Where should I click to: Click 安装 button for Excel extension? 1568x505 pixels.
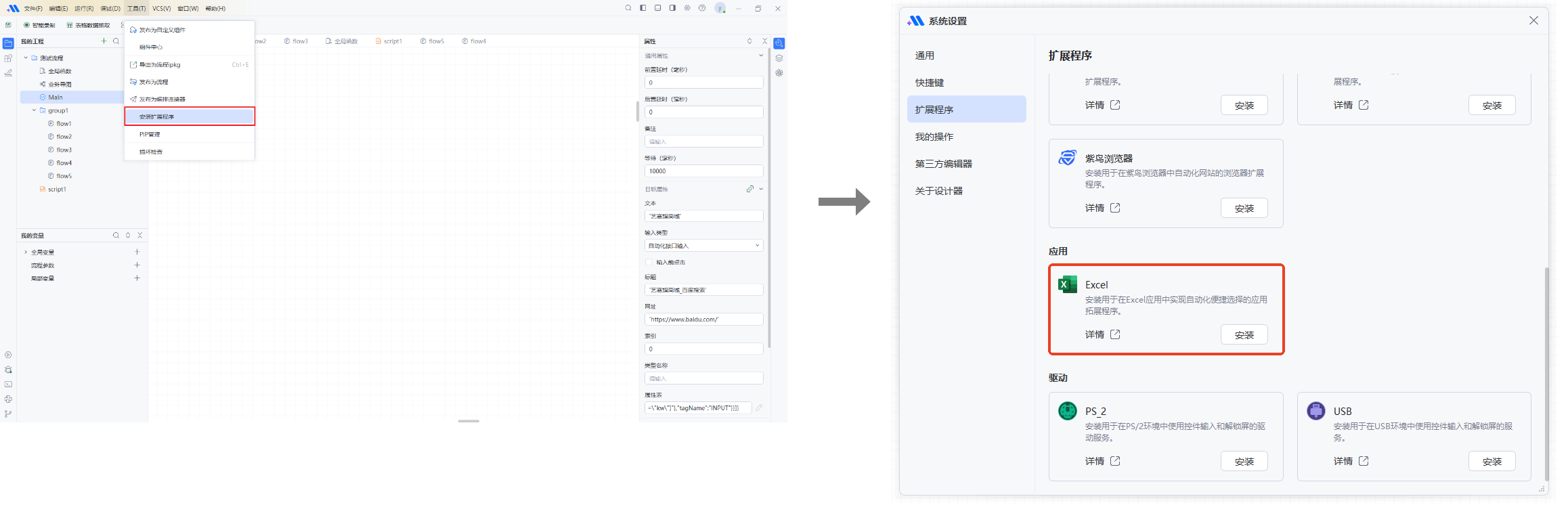(1244, 335)
